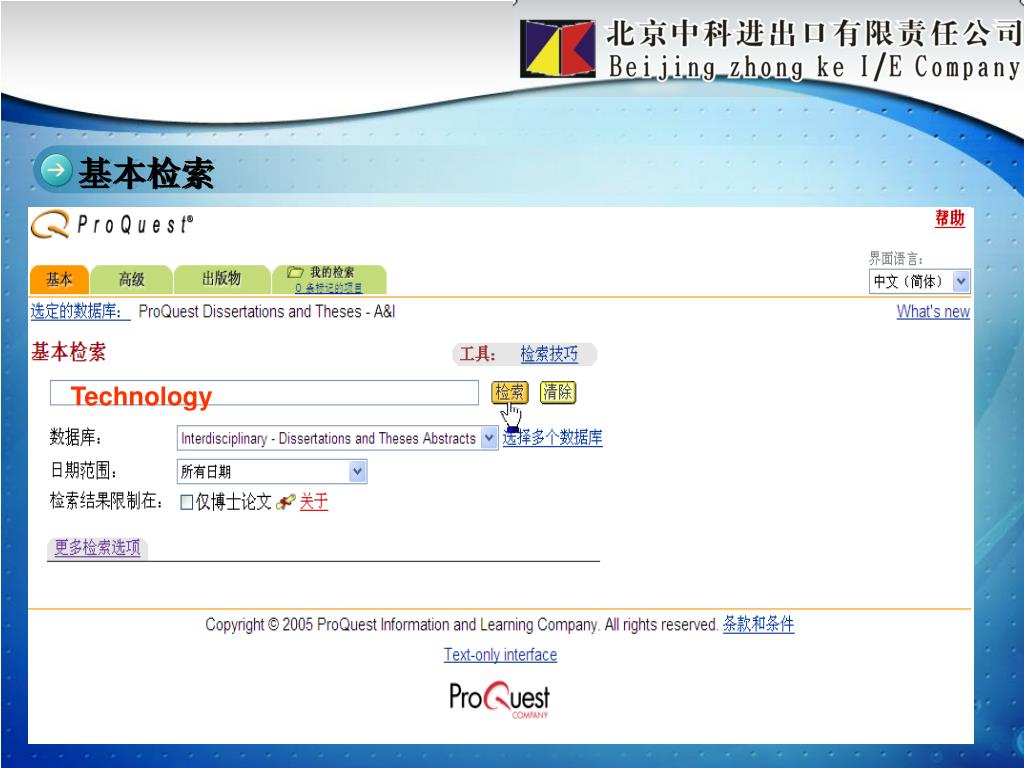Click the folder icon in 我的检索 tab
The width and height of the screenshot is (1024, 768).
point(296,272)
